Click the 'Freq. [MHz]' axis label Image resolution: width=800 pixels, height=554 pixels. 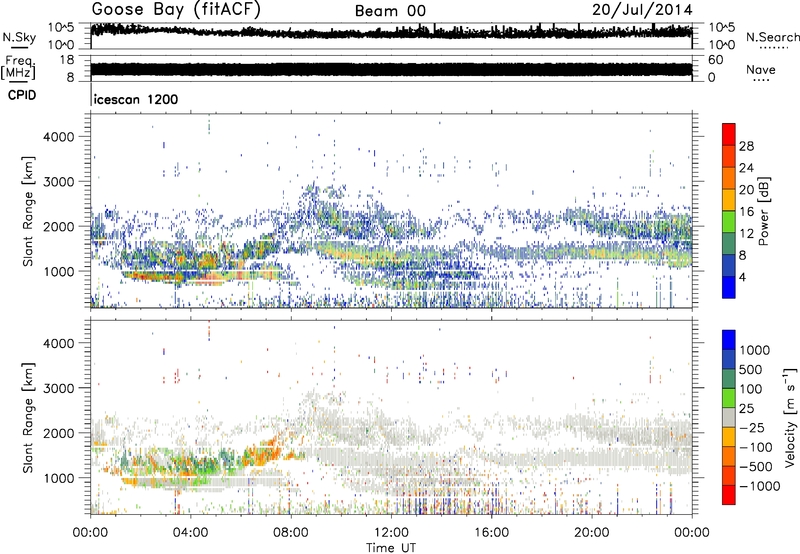[x=18, y=68]
